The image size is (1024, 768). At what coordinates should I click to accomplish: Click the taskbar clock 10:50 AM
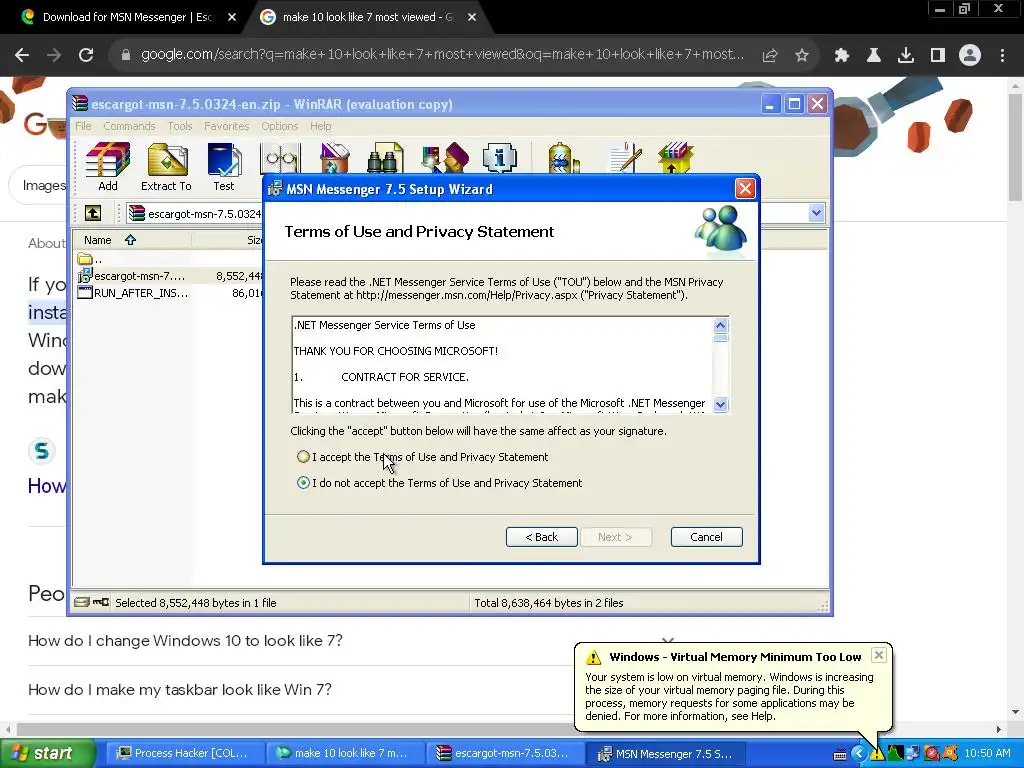987,754
